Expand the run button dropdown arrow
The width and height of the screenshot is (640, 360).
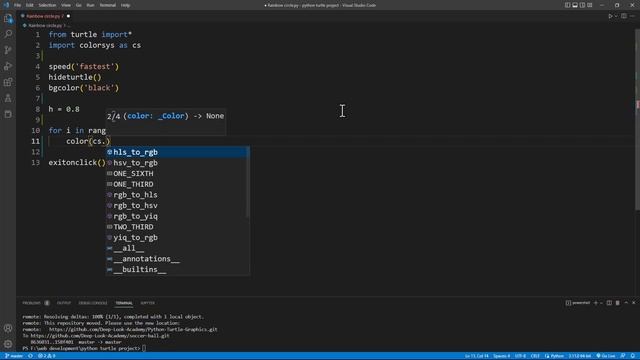[616, 16]
